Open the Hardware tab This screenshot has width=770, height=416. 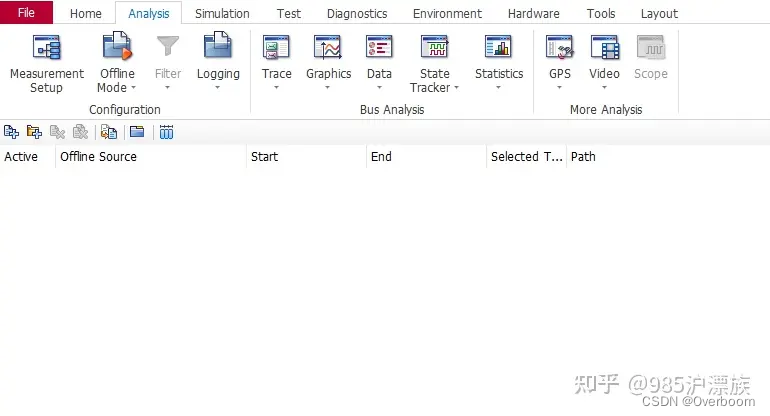tap(534, 13)
